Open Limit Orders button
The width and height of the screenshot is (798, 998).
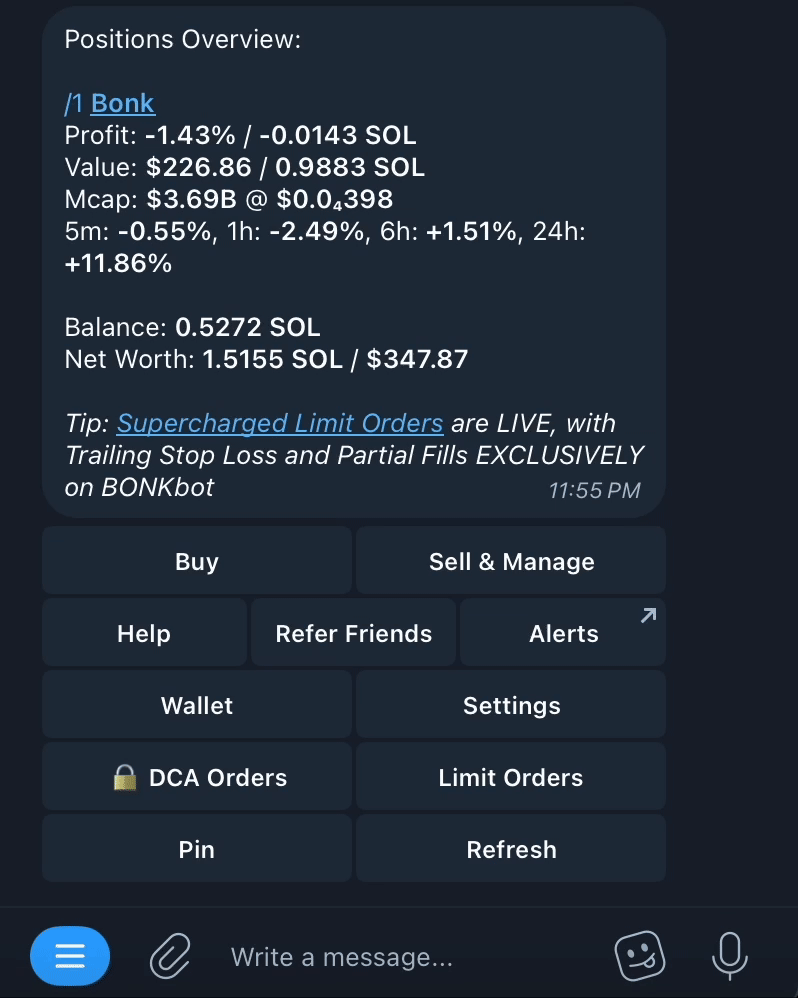511,778
